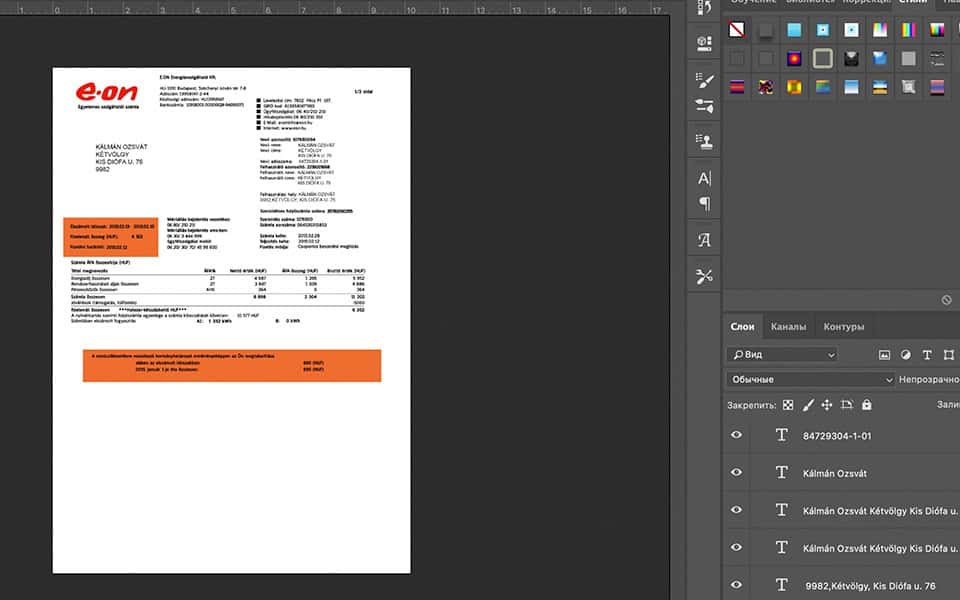Filter layers by pixel layers icon
960x600 pixels.
[x=884, y=354]
